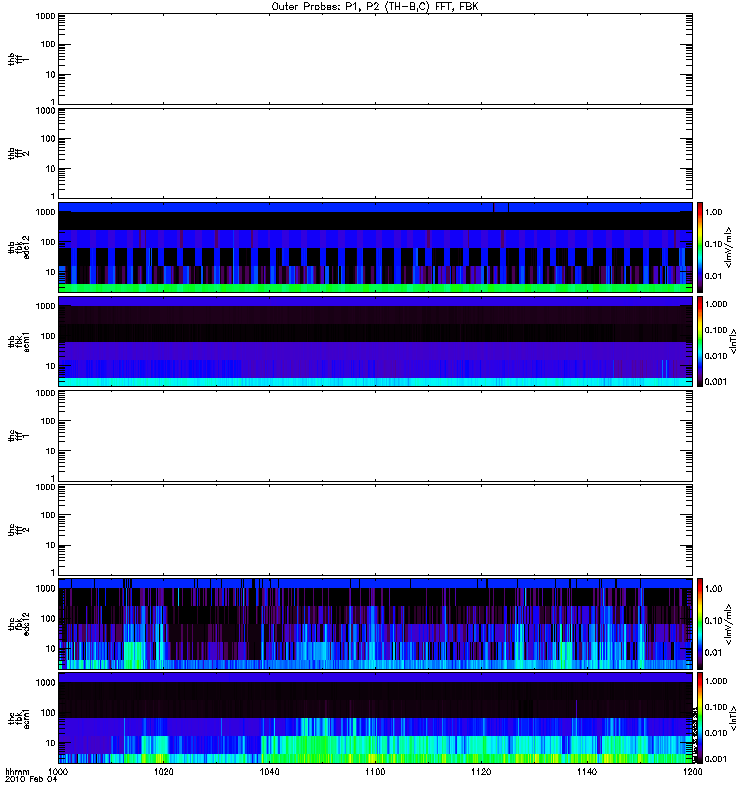The width and height of the screenshot is (750, 800).
Task: Click the <|nT|> unit label beside thc scm1
Action: (x=734, y=718)
